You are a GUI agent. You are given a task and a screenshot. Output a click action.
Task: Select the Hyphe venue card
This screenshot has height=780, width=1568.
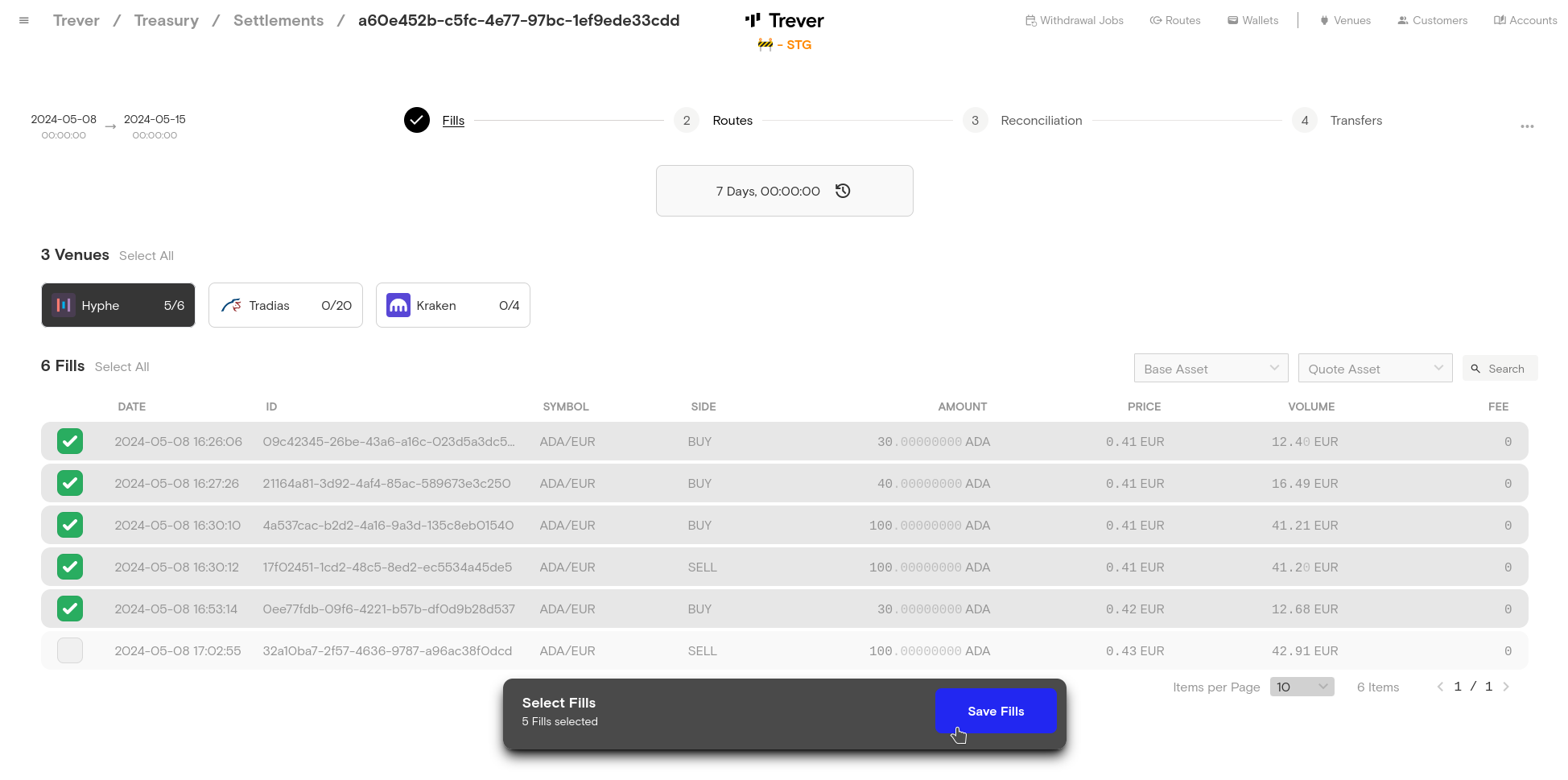(118, 305)
